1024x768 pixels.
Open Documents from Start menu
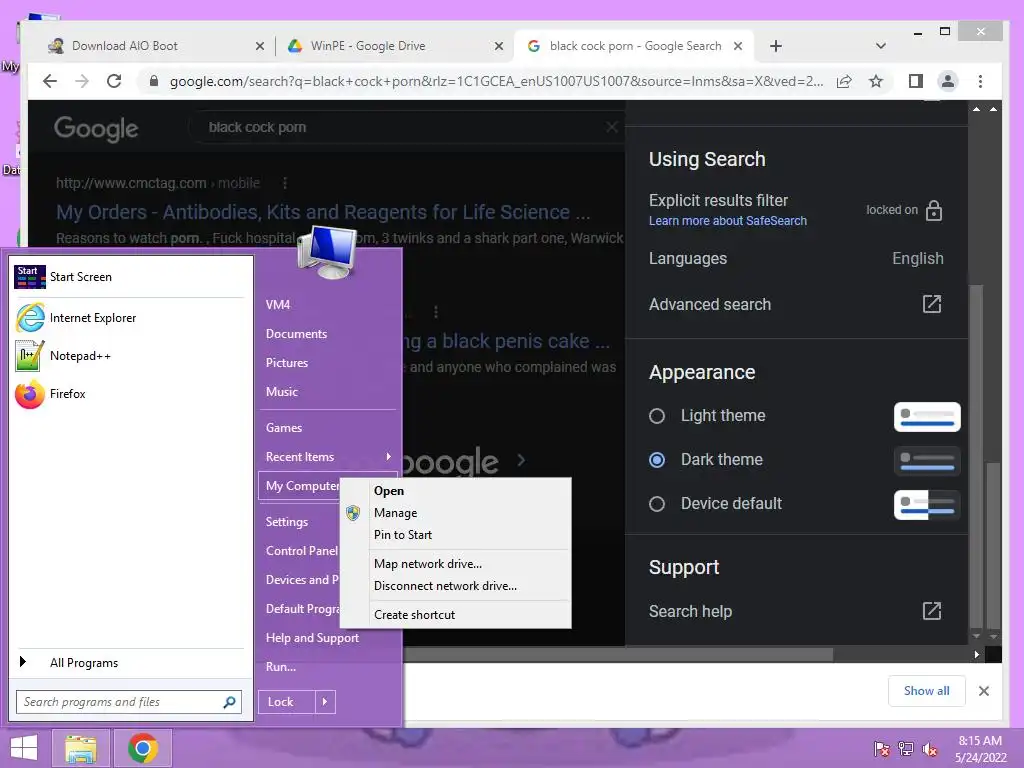click(x=296, y=334)
